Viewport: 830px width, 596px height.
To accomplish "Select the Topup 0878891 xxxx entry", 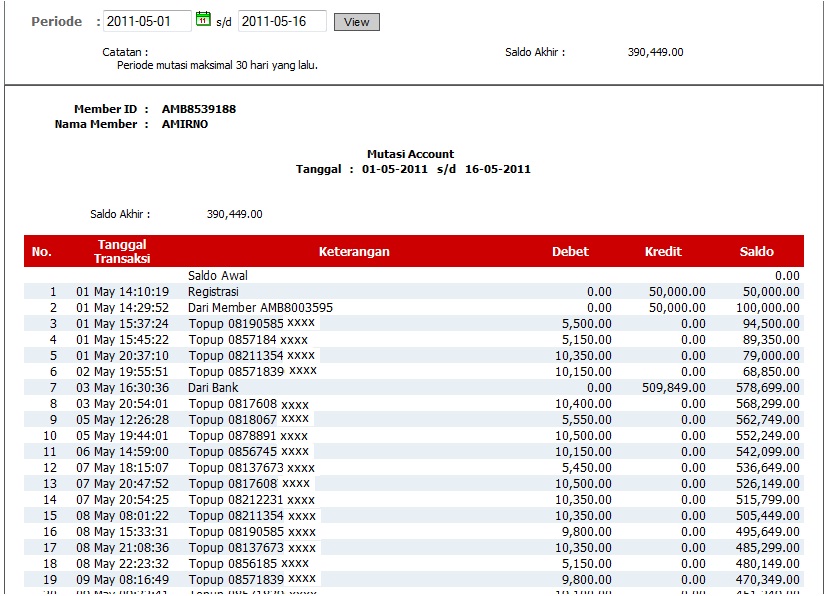I will click(248, 436).
